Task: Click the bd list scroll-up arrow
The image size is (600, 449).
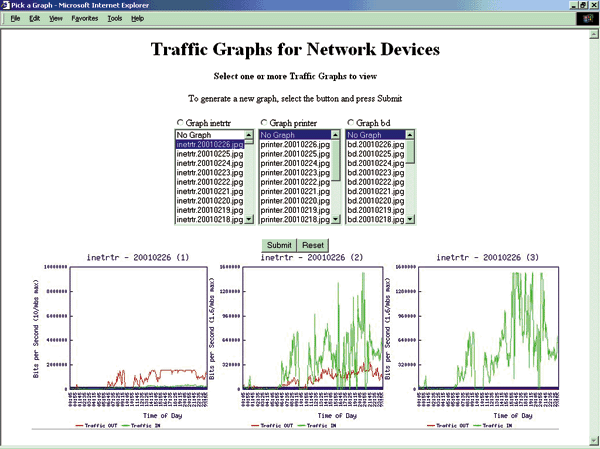Action: click(410, 135)
